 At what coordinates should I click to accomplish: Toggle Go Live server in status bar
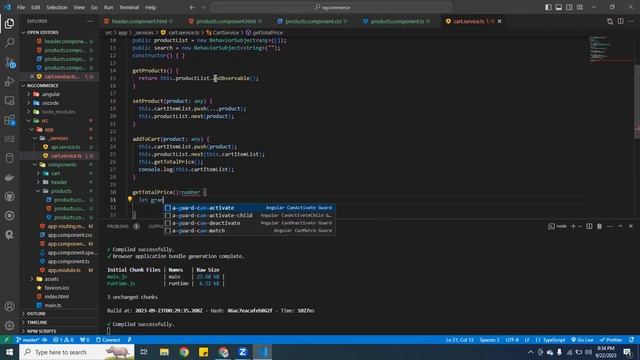pyautogui.click(x=582, y=340)
